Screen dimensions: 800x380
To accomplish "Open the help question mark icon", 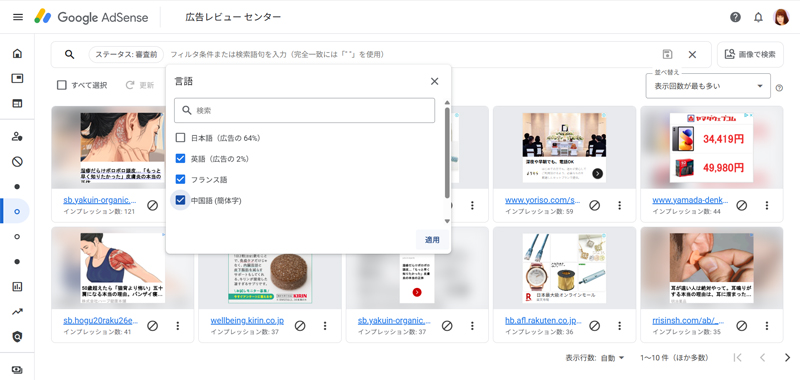I will pos(735,17).
